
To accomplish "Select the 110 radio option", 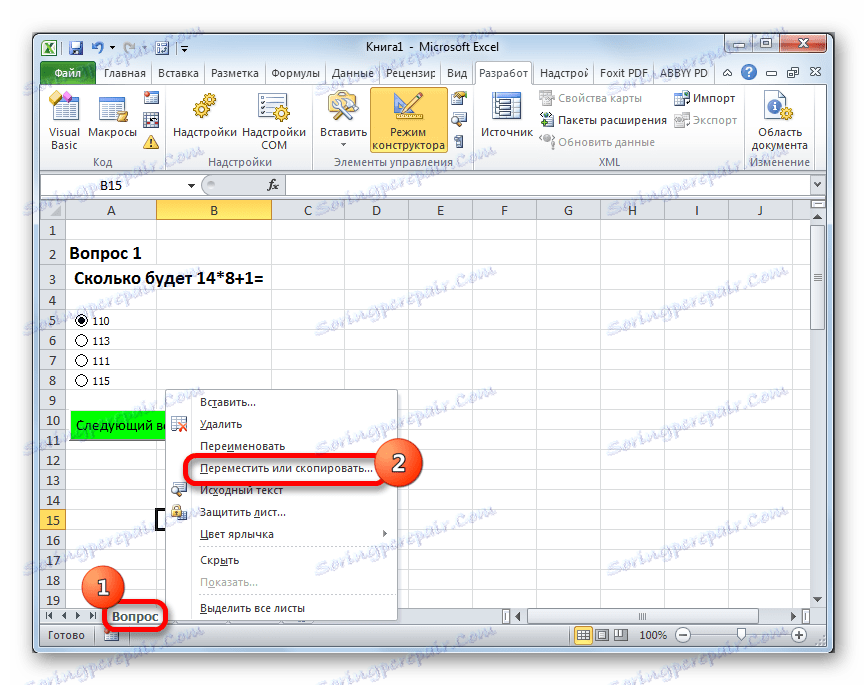I will (x=81, y=321).
